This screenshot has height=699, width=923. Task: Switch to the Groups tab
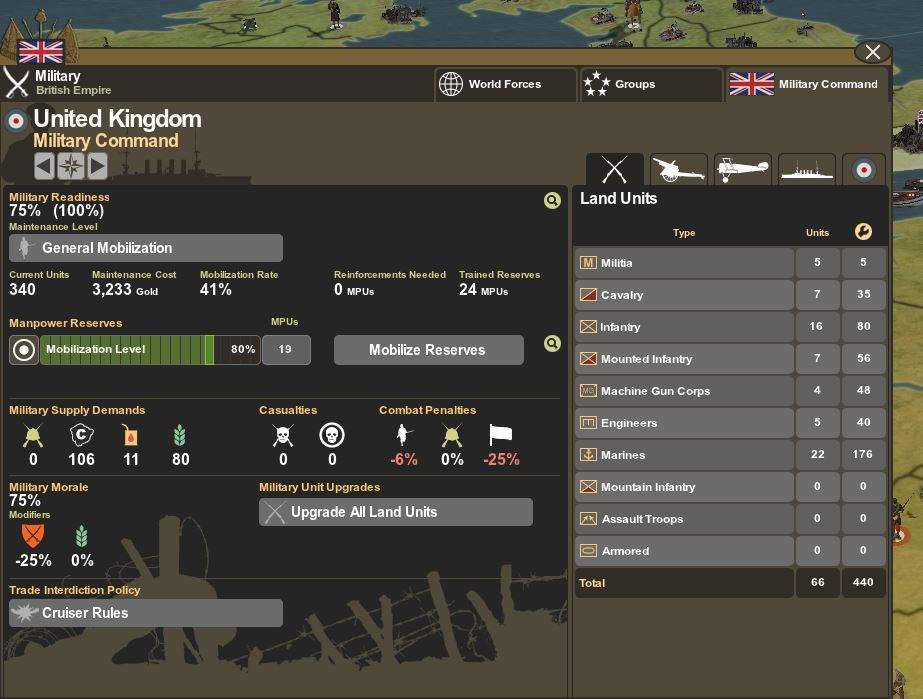(x=651, y=84)
